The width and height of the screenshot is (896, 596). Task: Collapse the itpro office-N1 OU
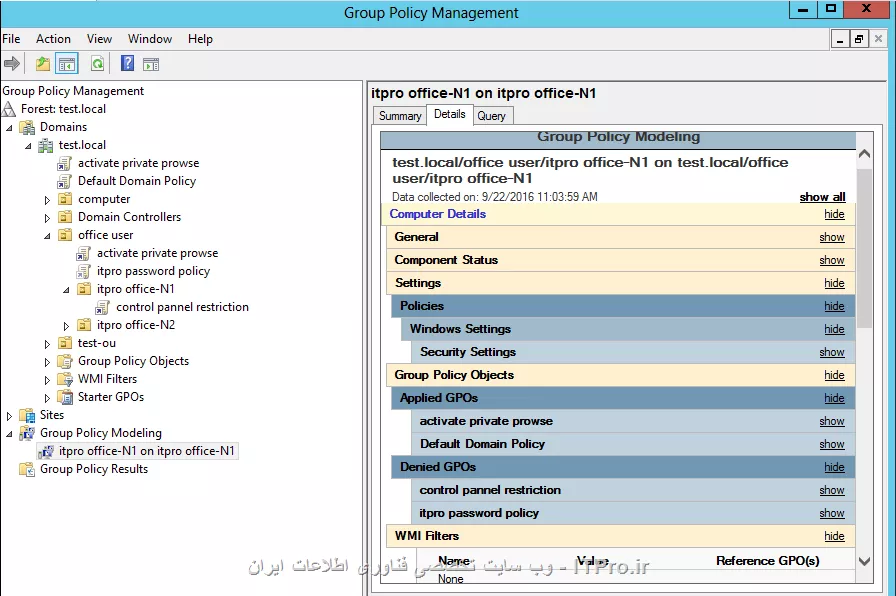click(x=66, y=290)
